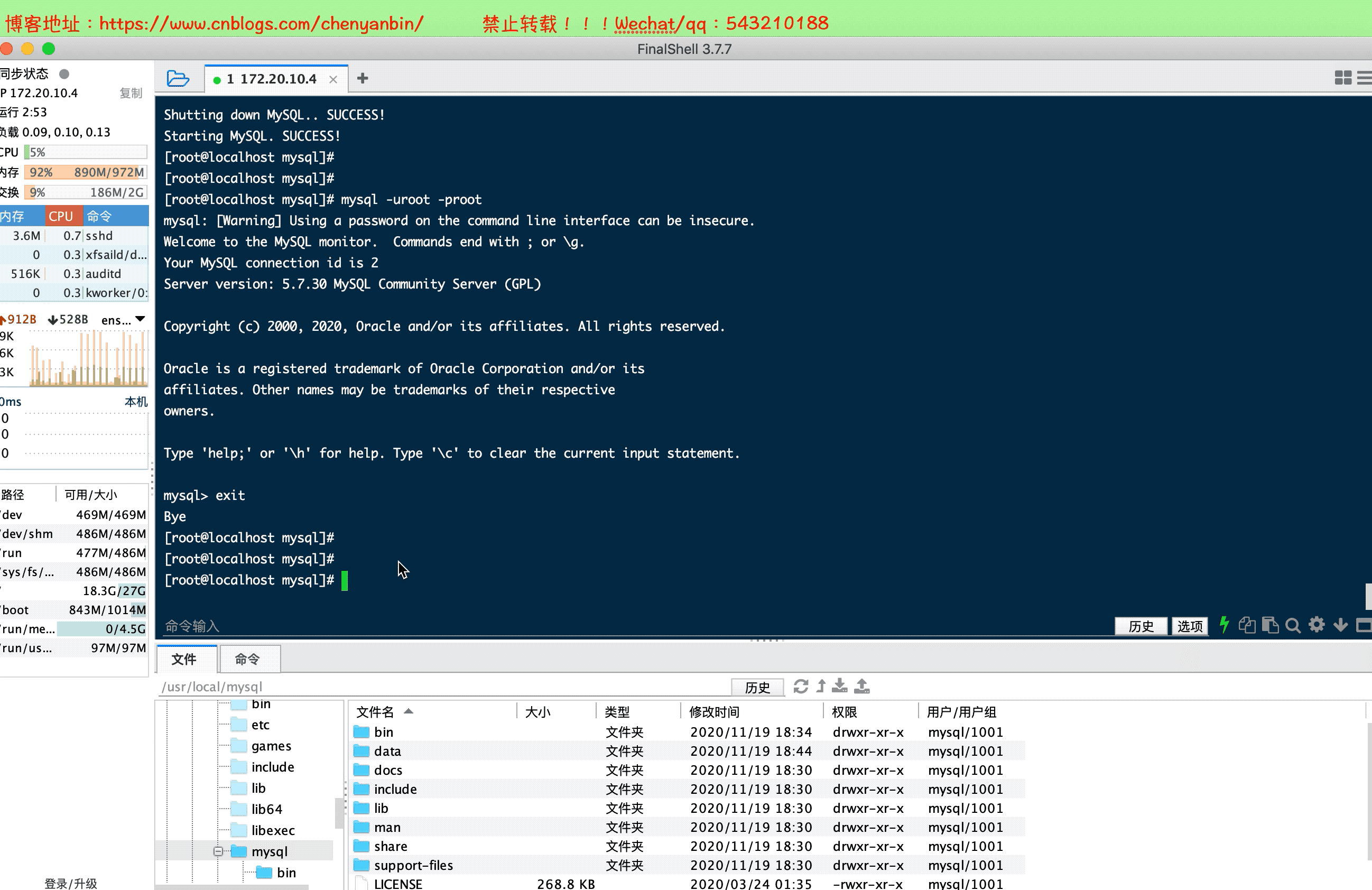Image resolution: width=1372 pixels, height=890 pixels.
Task: Select bin subfolder under mysql tree
Action: (x=275, y=872)
